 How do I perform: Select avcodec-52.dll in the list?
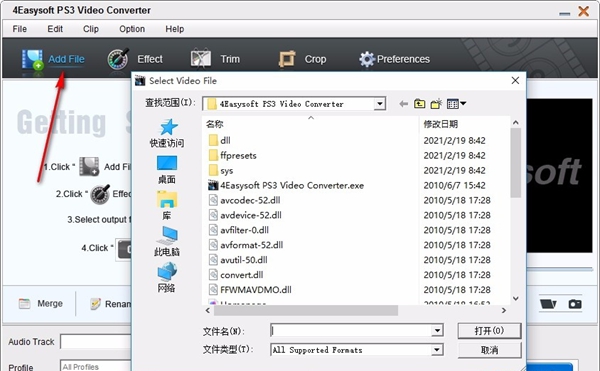click(245, 200)
